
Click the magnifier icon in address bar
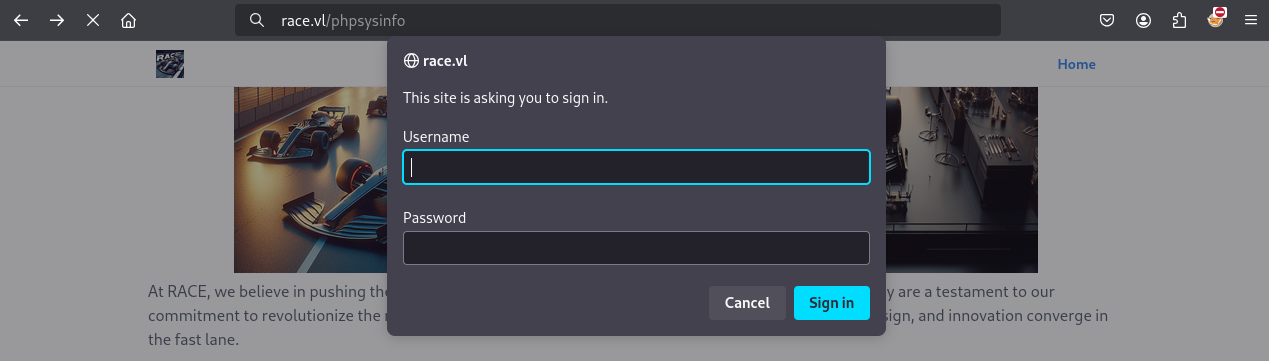[x=257, y=20]
